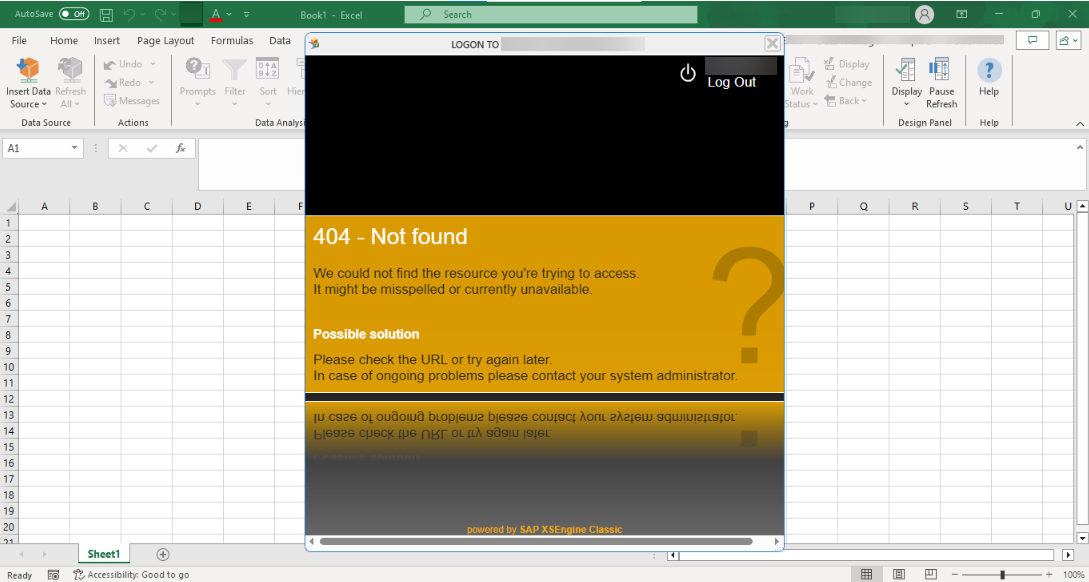Click the Sort icon
This screenshot has height=582, width=1089.
tap(267, 70)
